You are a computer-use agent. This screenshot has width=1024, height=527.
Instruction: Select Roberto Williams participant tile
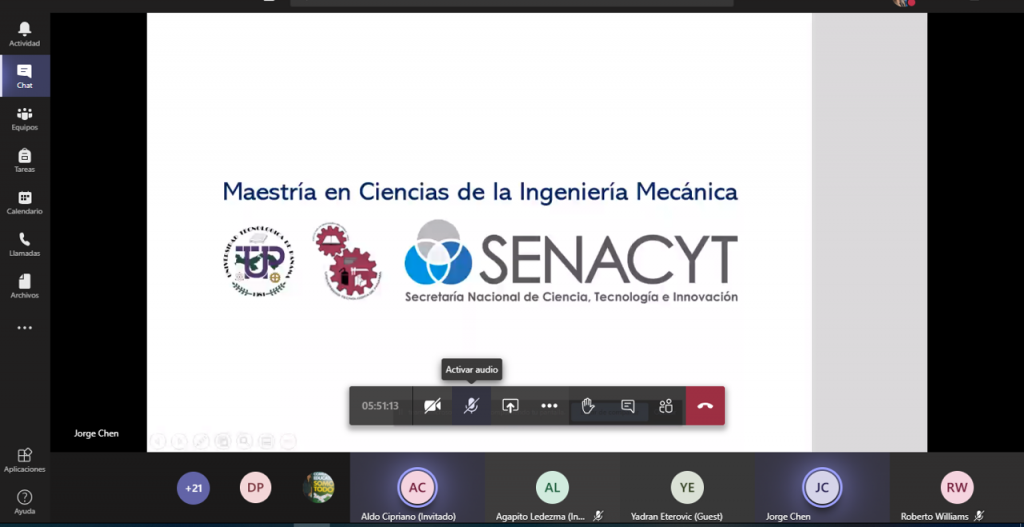coord(957,489)
